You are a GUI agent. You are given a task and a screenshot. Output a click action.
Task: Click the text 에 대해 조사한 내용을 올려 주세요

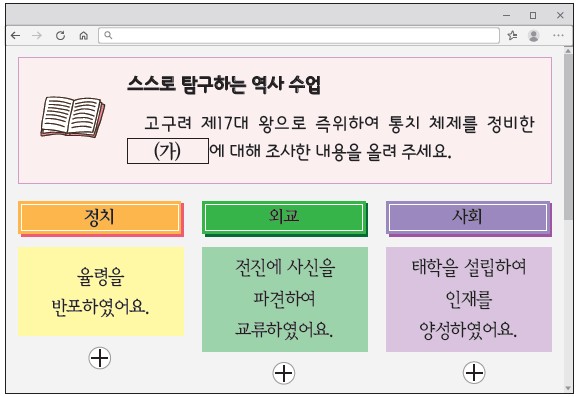330,151
